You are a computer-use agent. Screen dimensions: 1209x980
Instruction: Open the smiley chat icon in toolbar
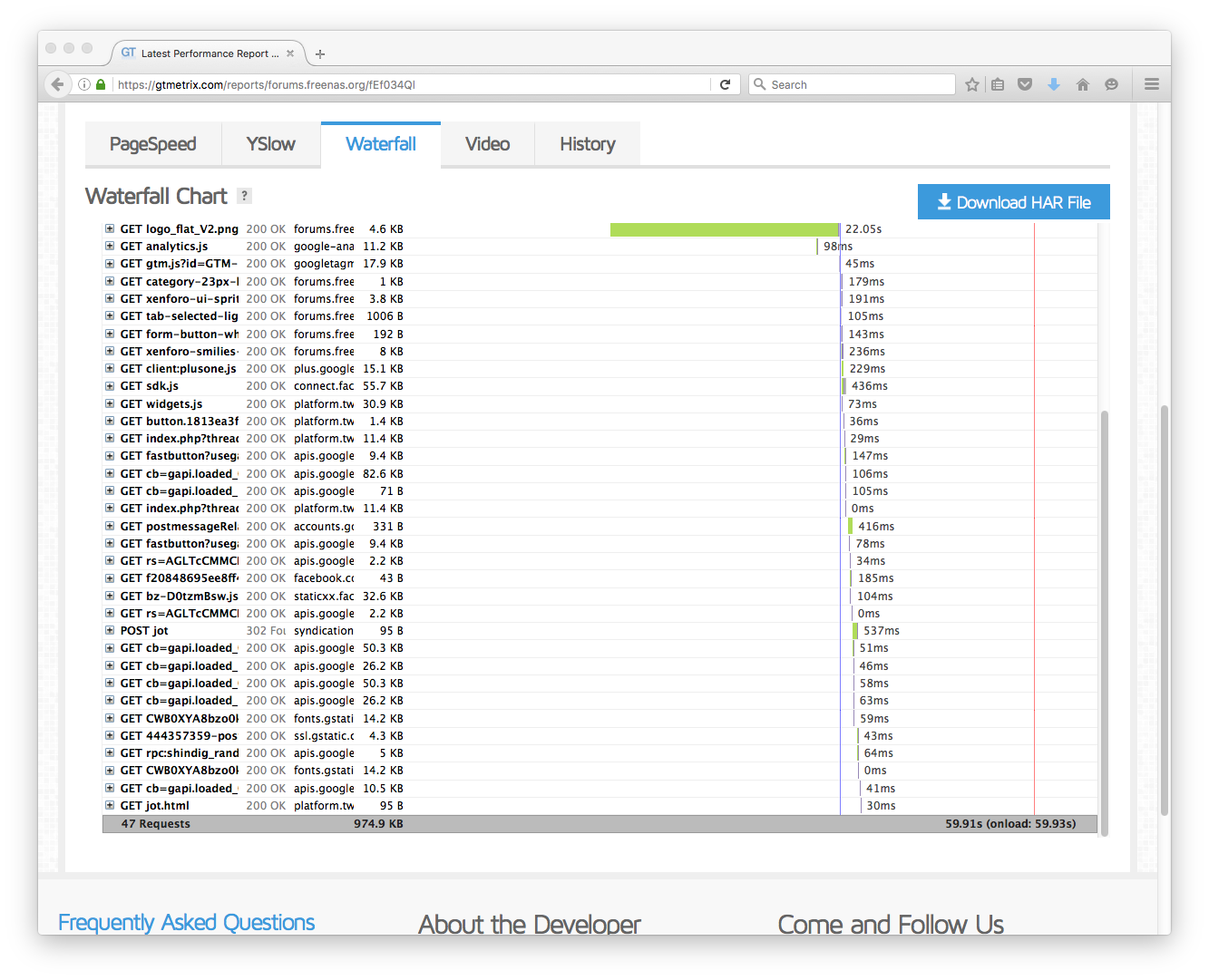click(x=1111, y=84)
